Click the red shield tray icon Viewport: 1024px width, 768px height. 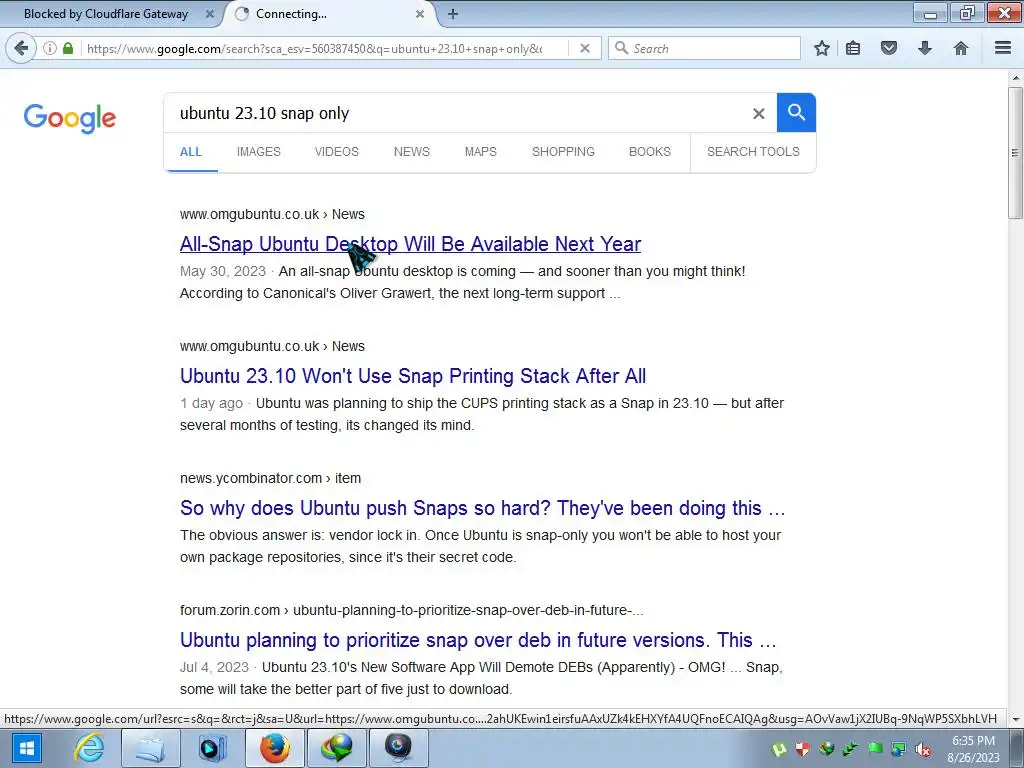point(803,749)
